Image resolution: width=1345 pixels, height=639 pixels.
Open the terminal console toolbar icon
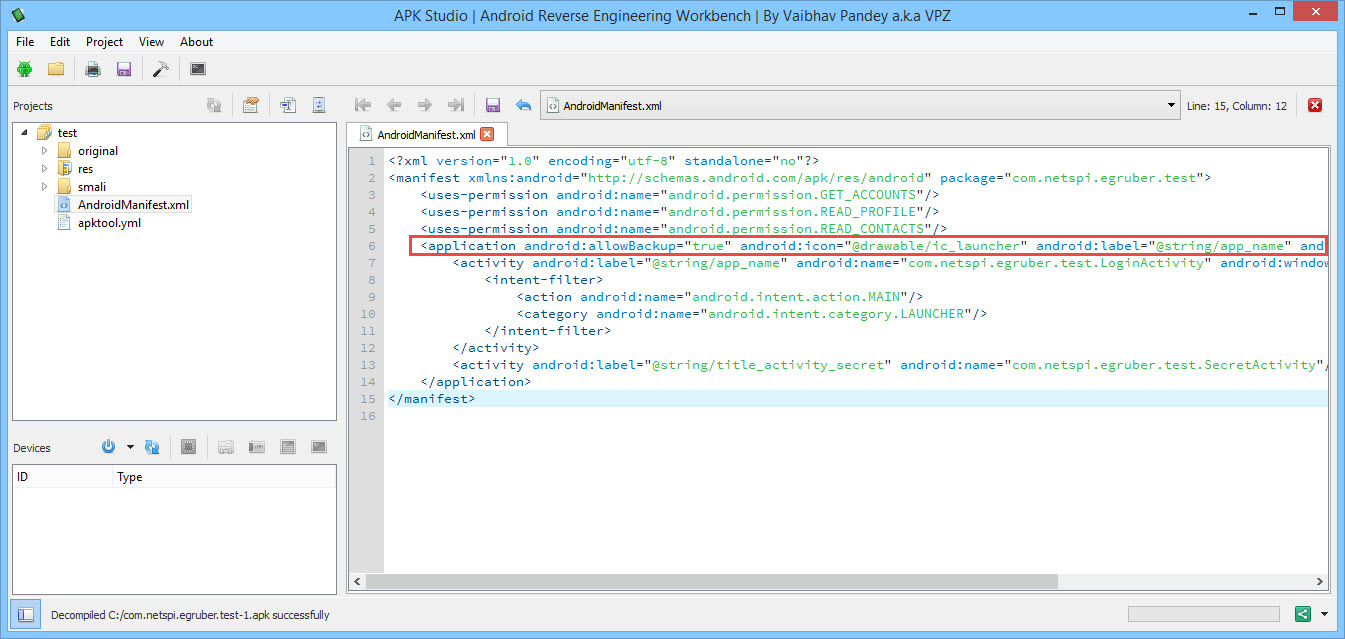point(198,69)
